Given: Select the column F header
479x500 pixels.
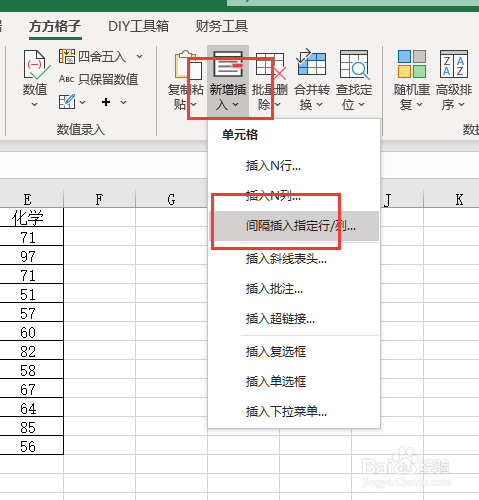Looking at the screenshot, I should coord(99,199).
